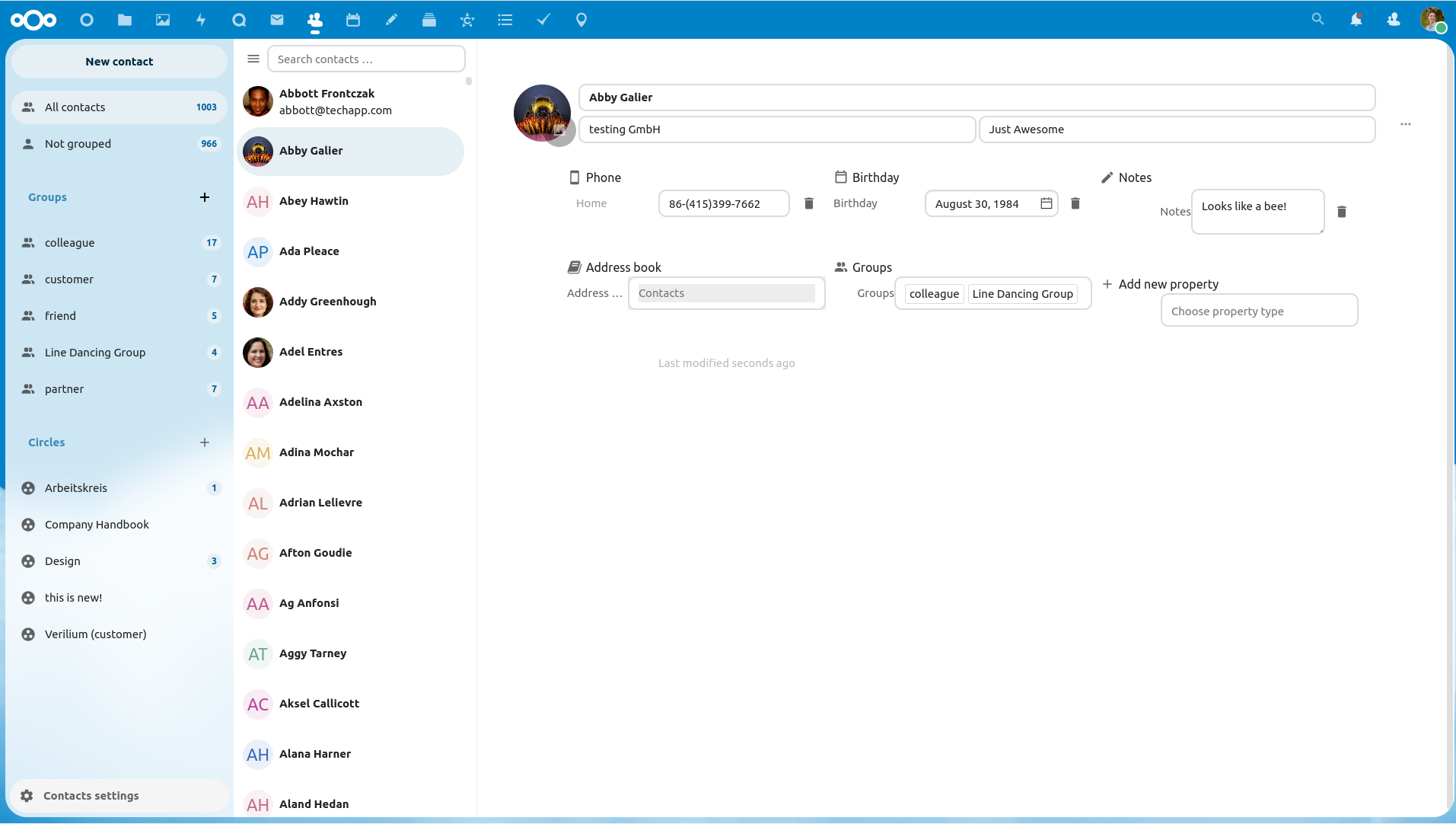Image resolution: width=1456 pixels, height=824 pixels.
Task: Delete the Home phone number
Action: pyautogui.click(x=809, y=203)
